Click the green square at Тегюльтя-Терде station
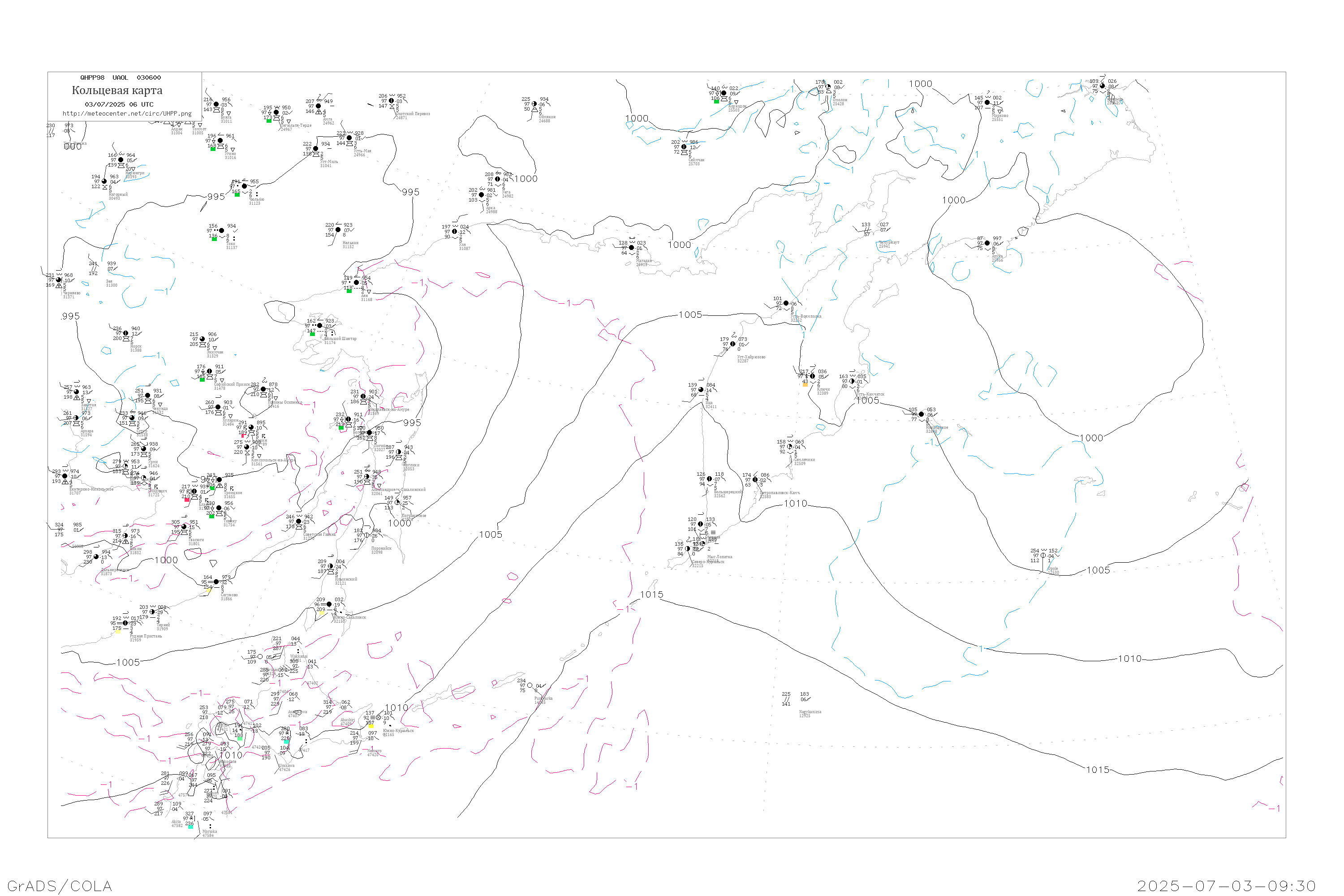 pos(269,121)
